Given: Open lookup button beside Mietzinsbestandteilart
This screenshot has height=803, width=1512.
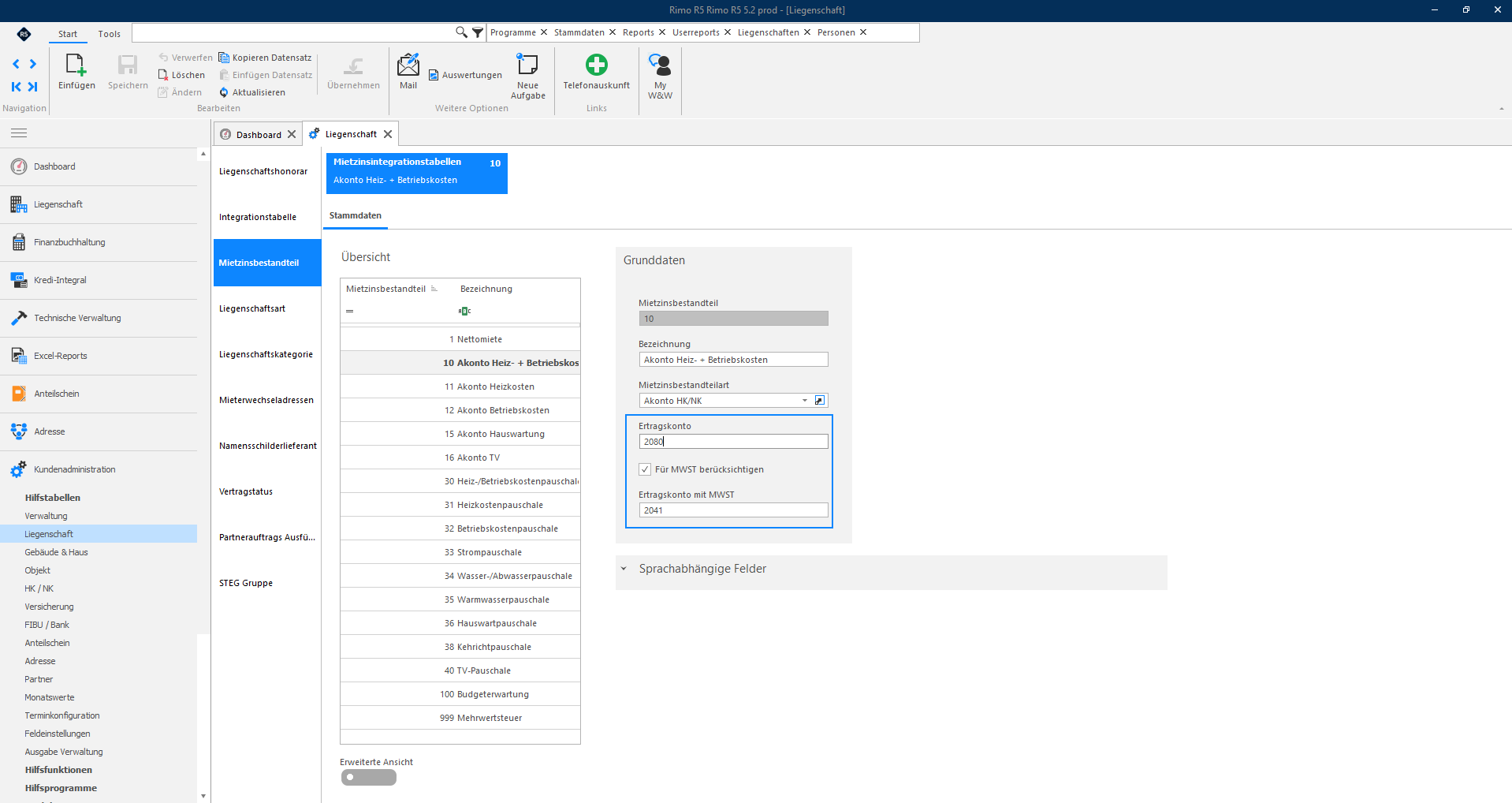Looking at the screenshot, I should click(x=820, y=401).
